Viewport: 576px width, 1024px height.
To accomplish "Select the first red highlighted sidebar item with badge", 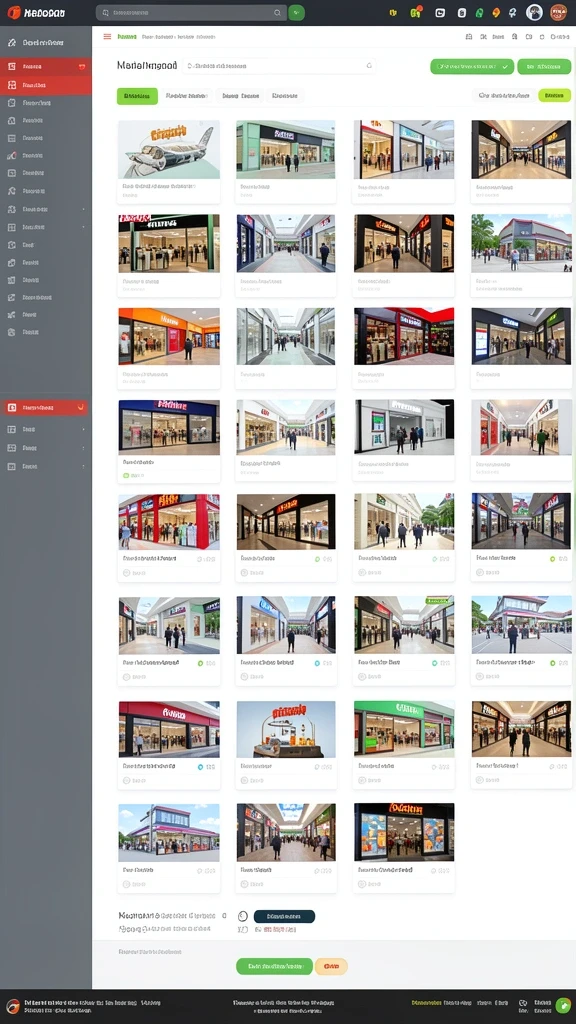I will point(46,66).
